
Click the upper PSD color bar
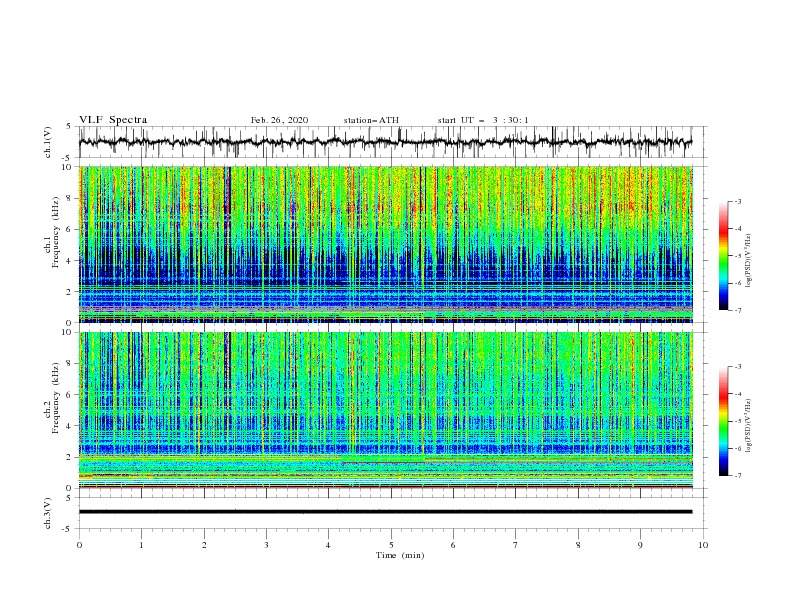(x=723, y=256)
